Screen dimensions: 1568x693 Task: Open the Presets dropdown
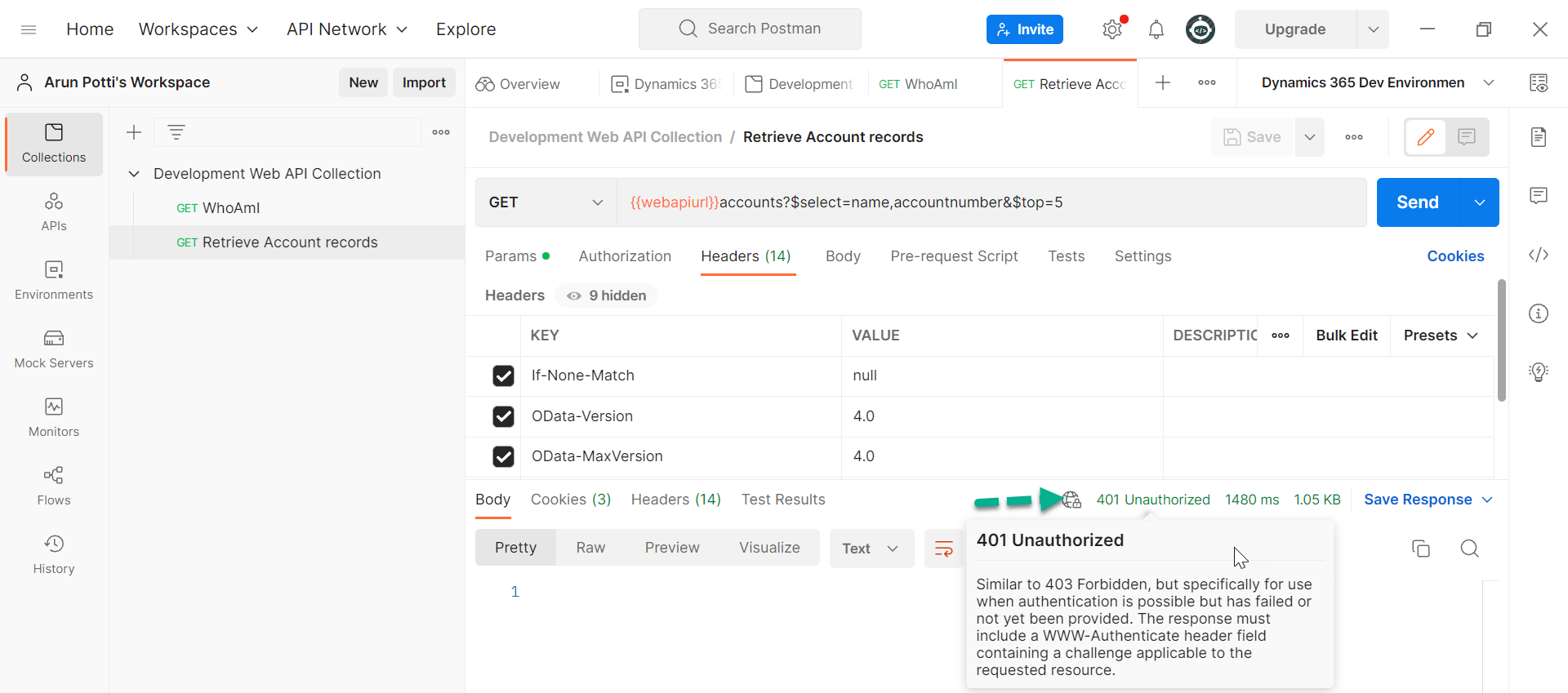pos(1441,335)
